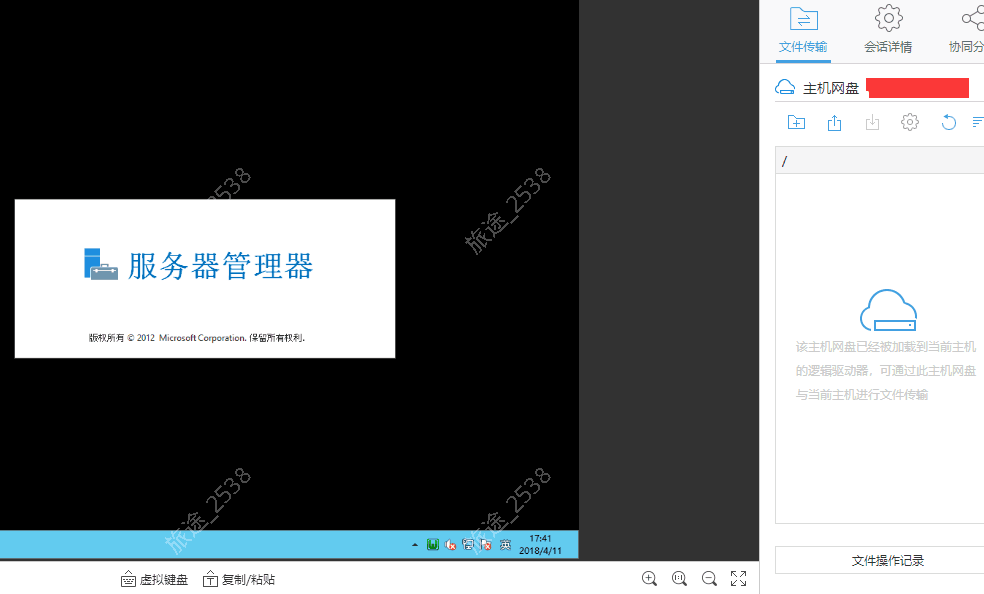
Task: Click the 主机网盘 label text
Action: [x=831, y=88]
